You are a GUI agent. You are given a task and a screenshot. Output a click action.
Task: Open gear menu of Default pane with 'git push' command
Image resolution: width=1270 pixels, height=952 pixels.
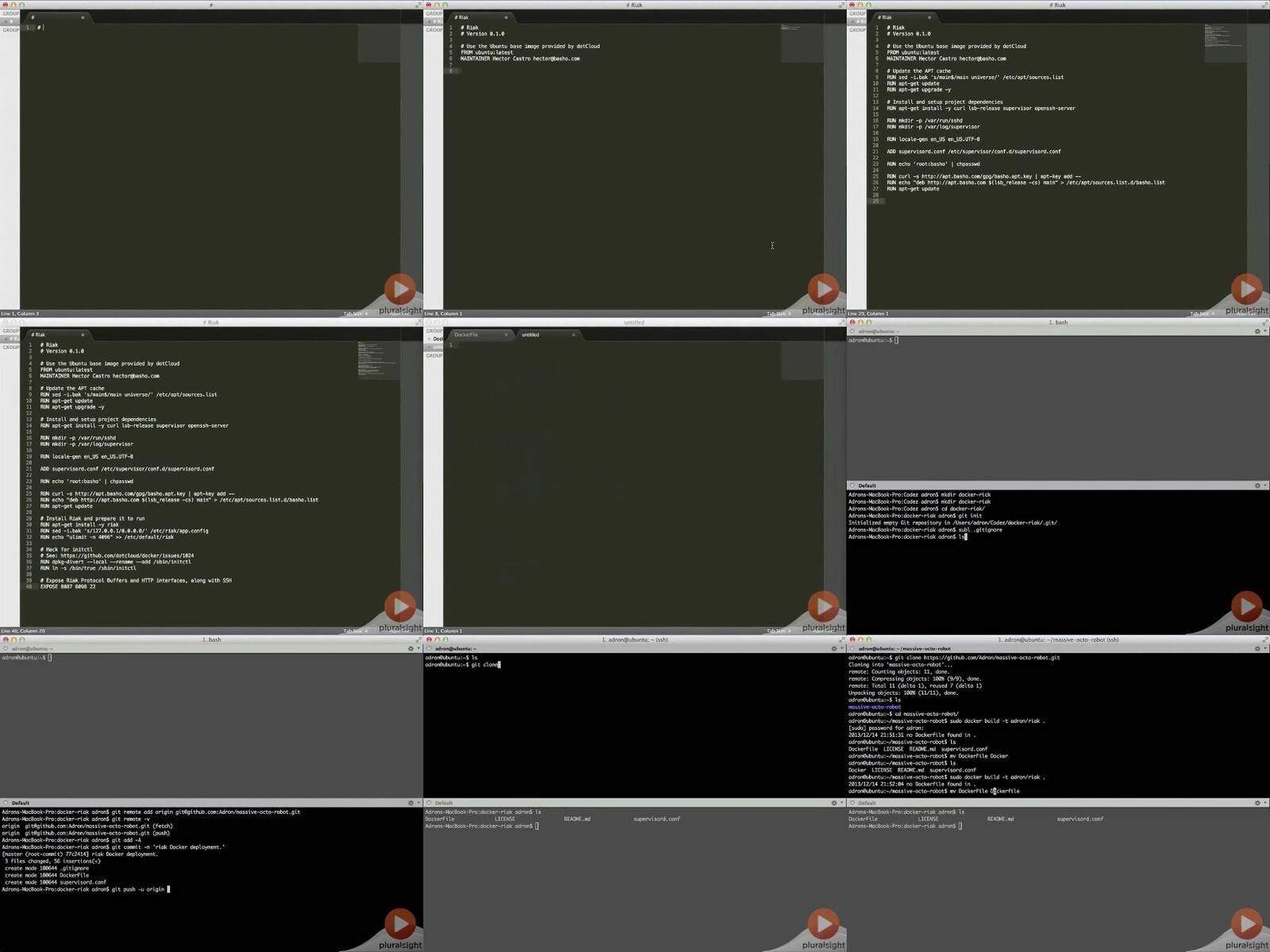(x=410, y=803)
